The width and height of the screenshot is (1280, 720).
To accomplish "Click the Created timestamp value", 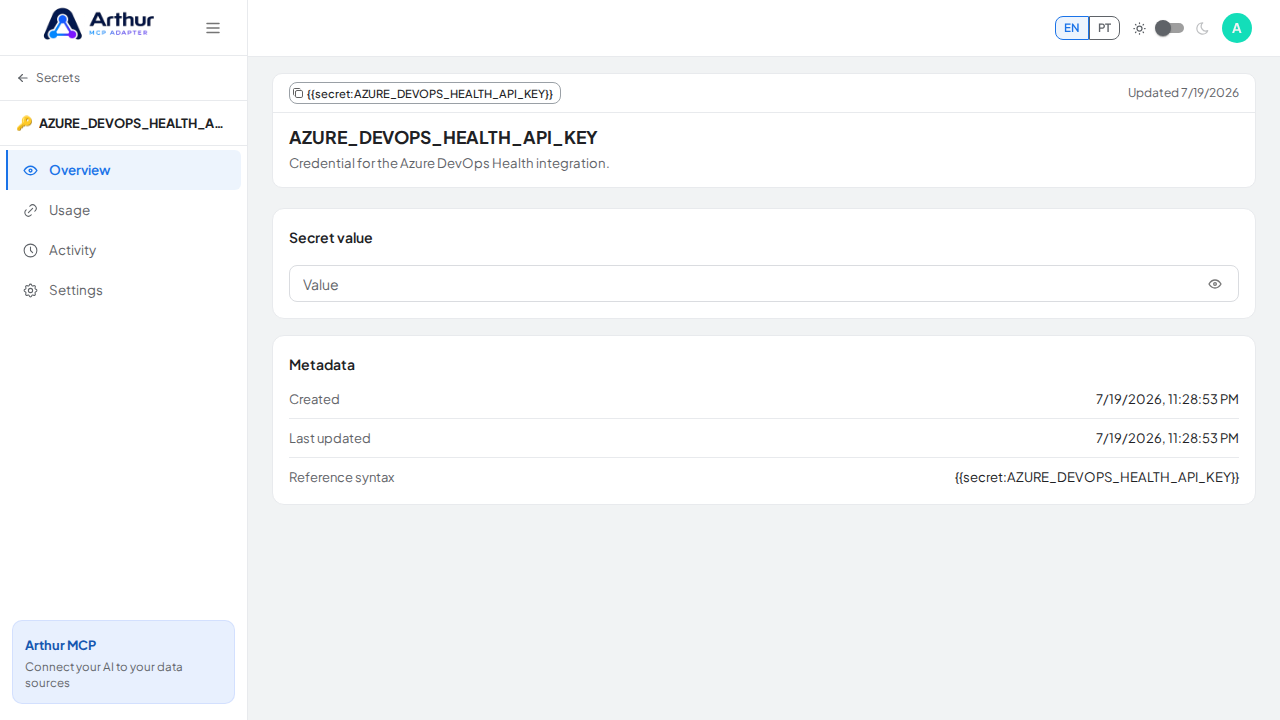I will click(1167, 399).
